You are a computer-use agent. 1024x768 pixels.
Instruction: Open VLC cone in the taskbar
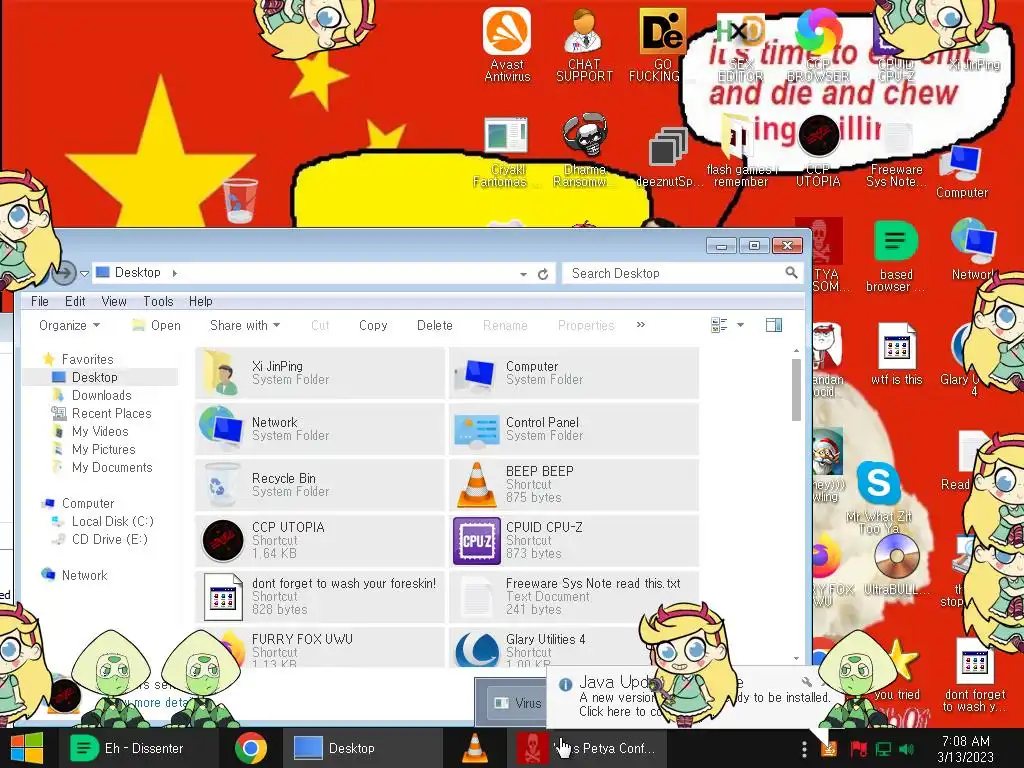pyautogui.click(x=475, y=748)
